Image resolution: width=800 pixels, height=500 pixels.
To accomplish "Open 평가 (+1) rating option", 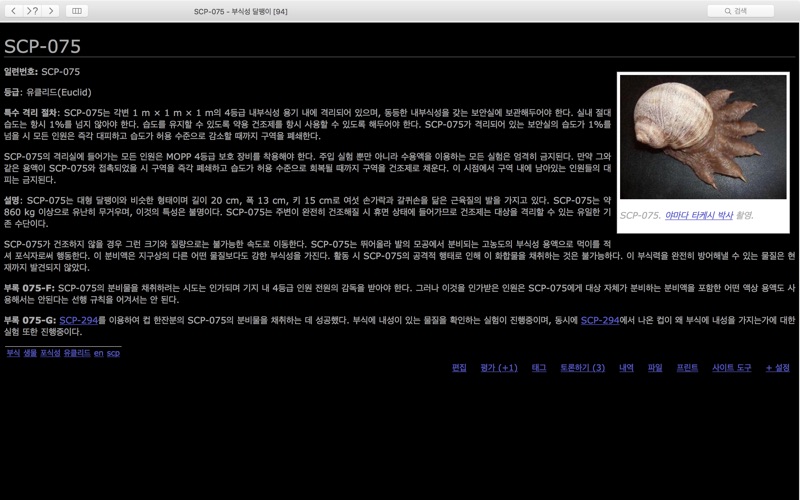I will [499, 367].
